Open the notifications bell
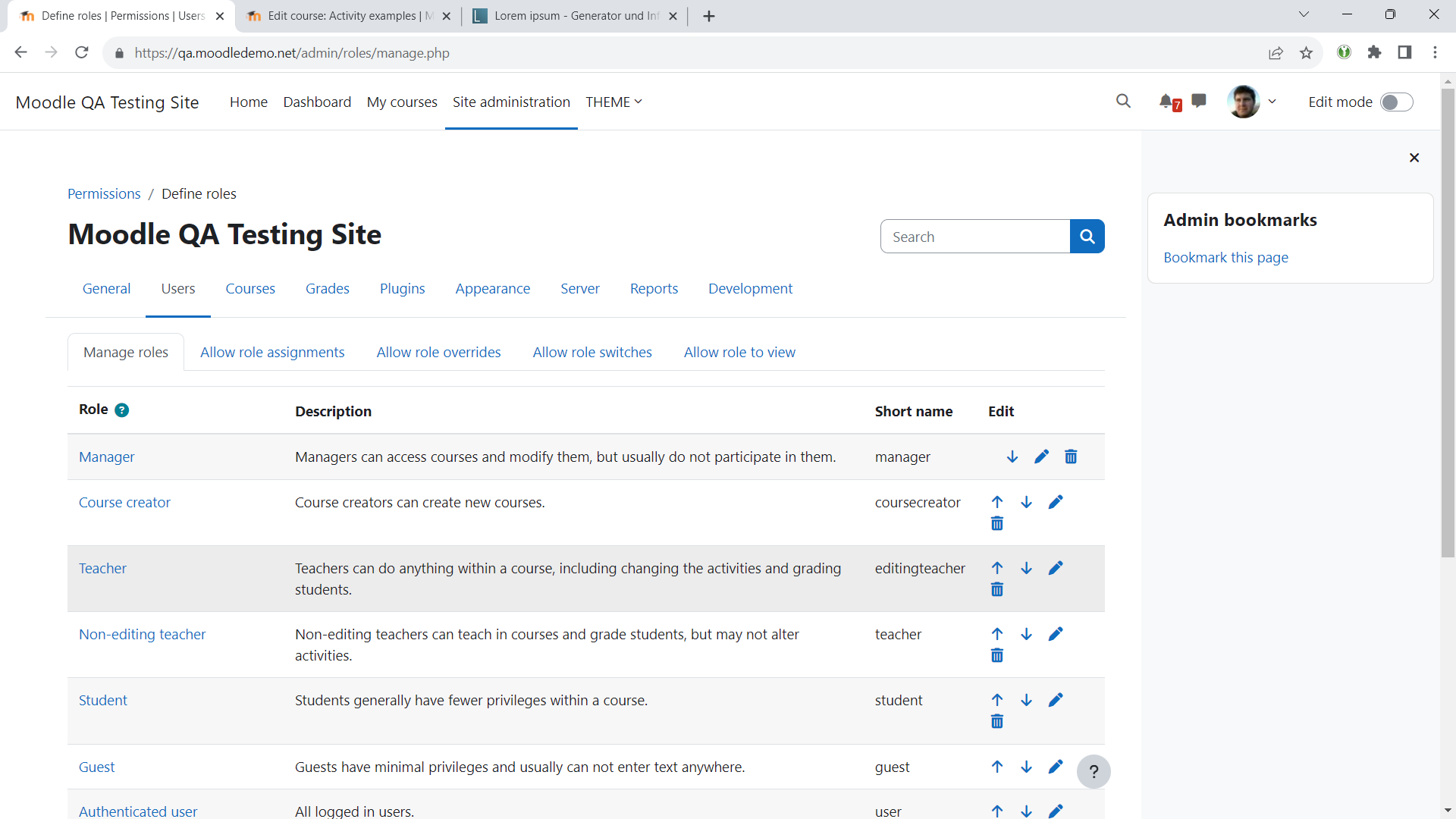 point(1166,101)
